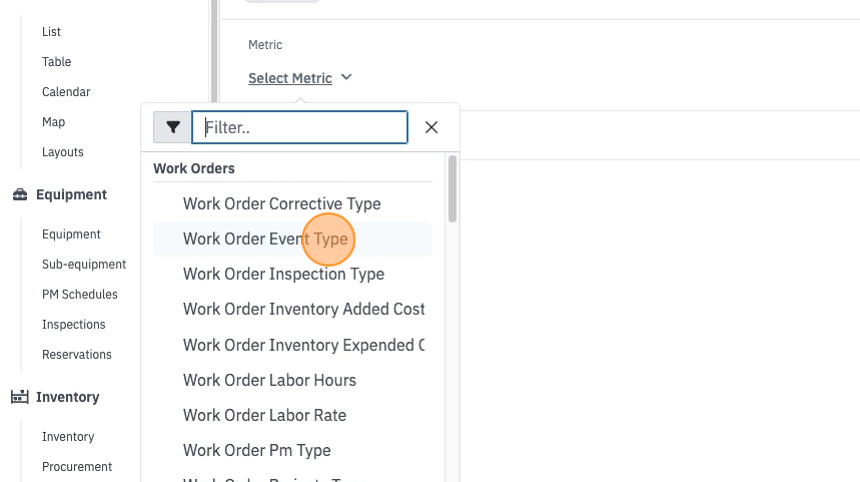Screen dimensions: 860x482
Task: Navigate to Procurement under Inventory
Action: [x=77, y=467]
